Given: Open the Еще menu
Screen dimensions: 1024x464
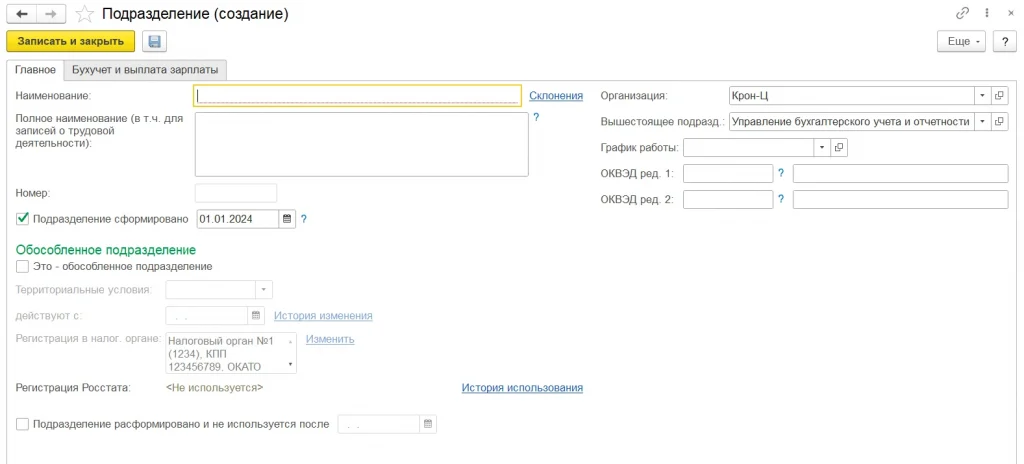Looking at the screenshot, I should [x=963, y=41].
